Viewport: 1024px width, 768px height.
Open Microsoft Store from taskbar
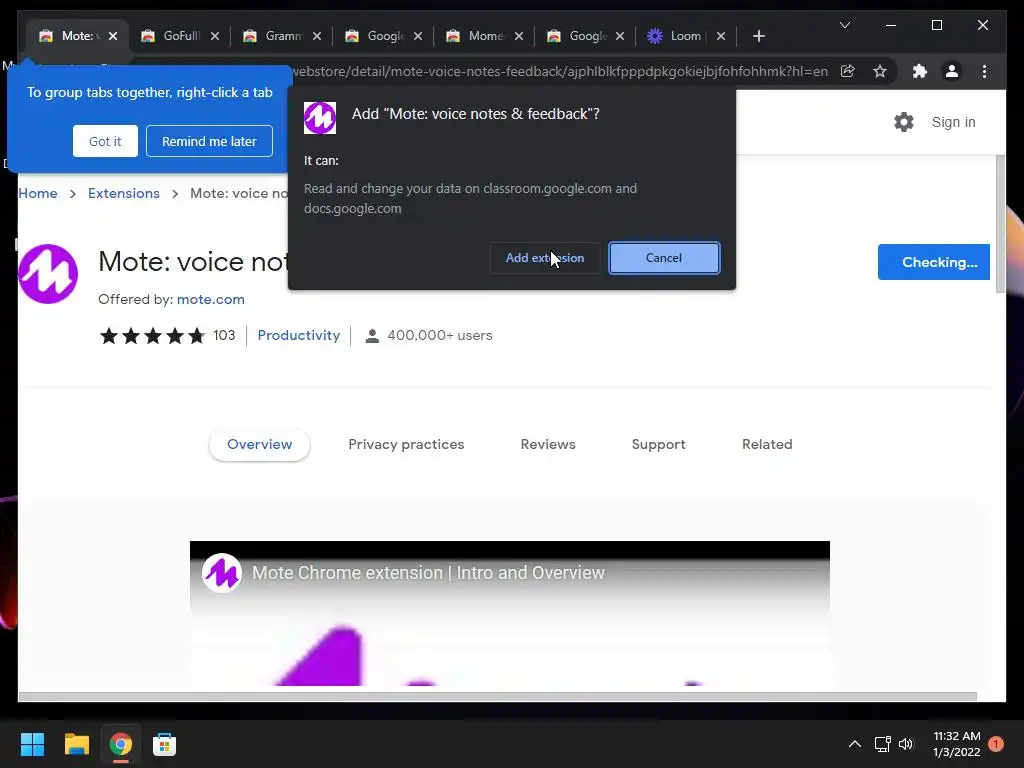point(165,744)
